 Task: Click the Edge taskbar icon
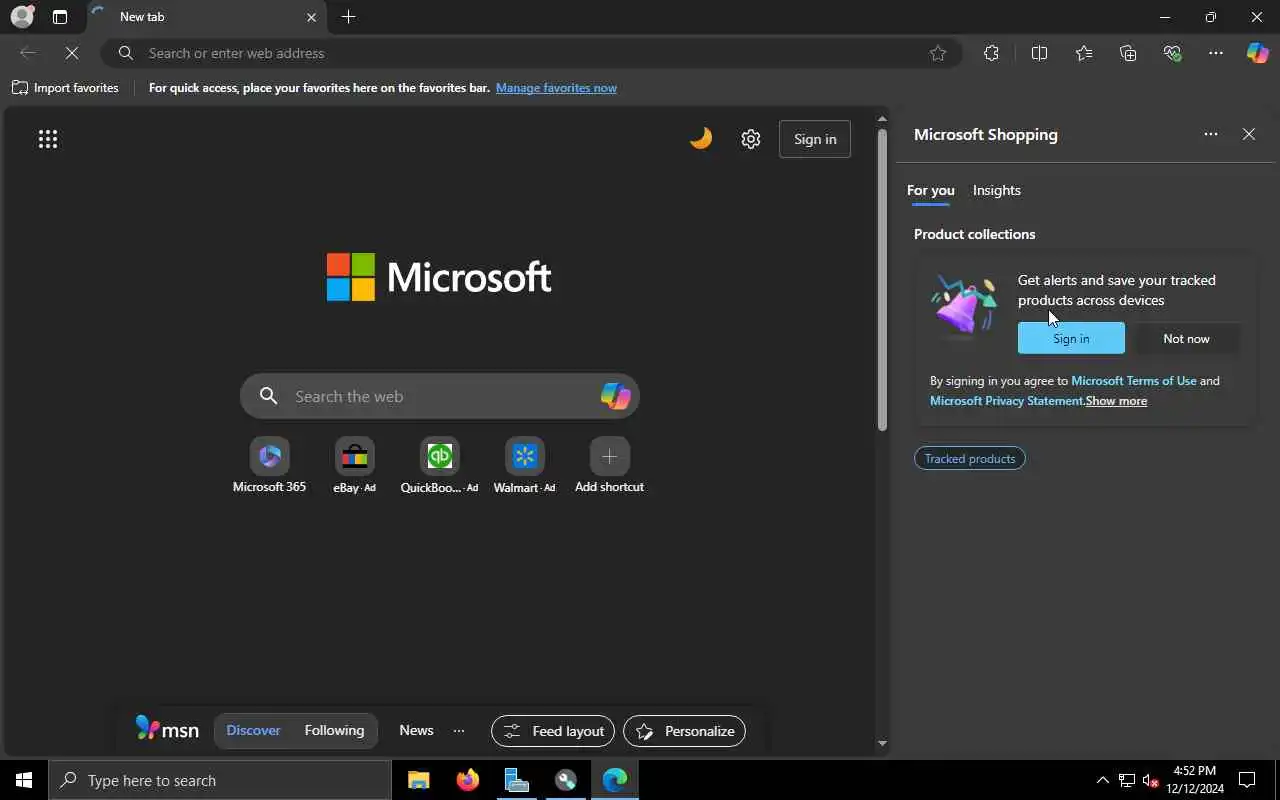(614, 780)
